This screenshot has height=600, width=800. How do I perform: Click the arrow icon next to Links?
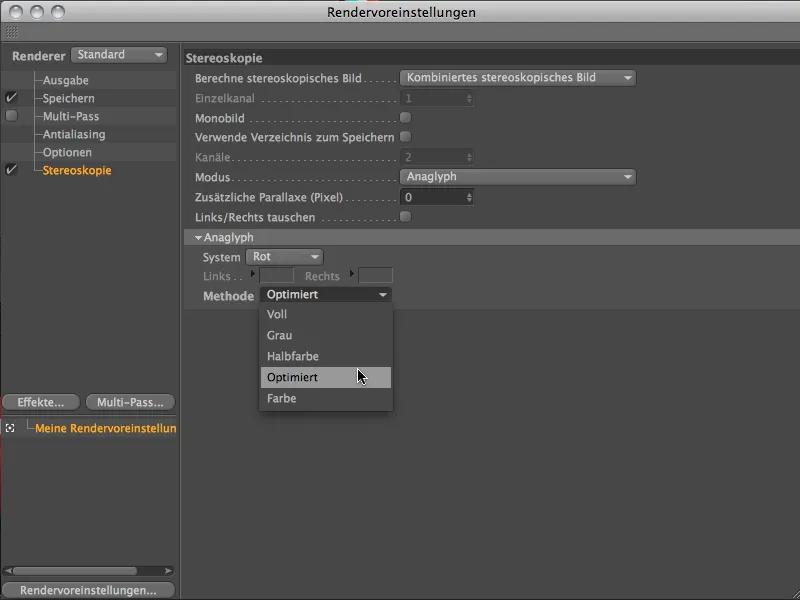[253, 275]
